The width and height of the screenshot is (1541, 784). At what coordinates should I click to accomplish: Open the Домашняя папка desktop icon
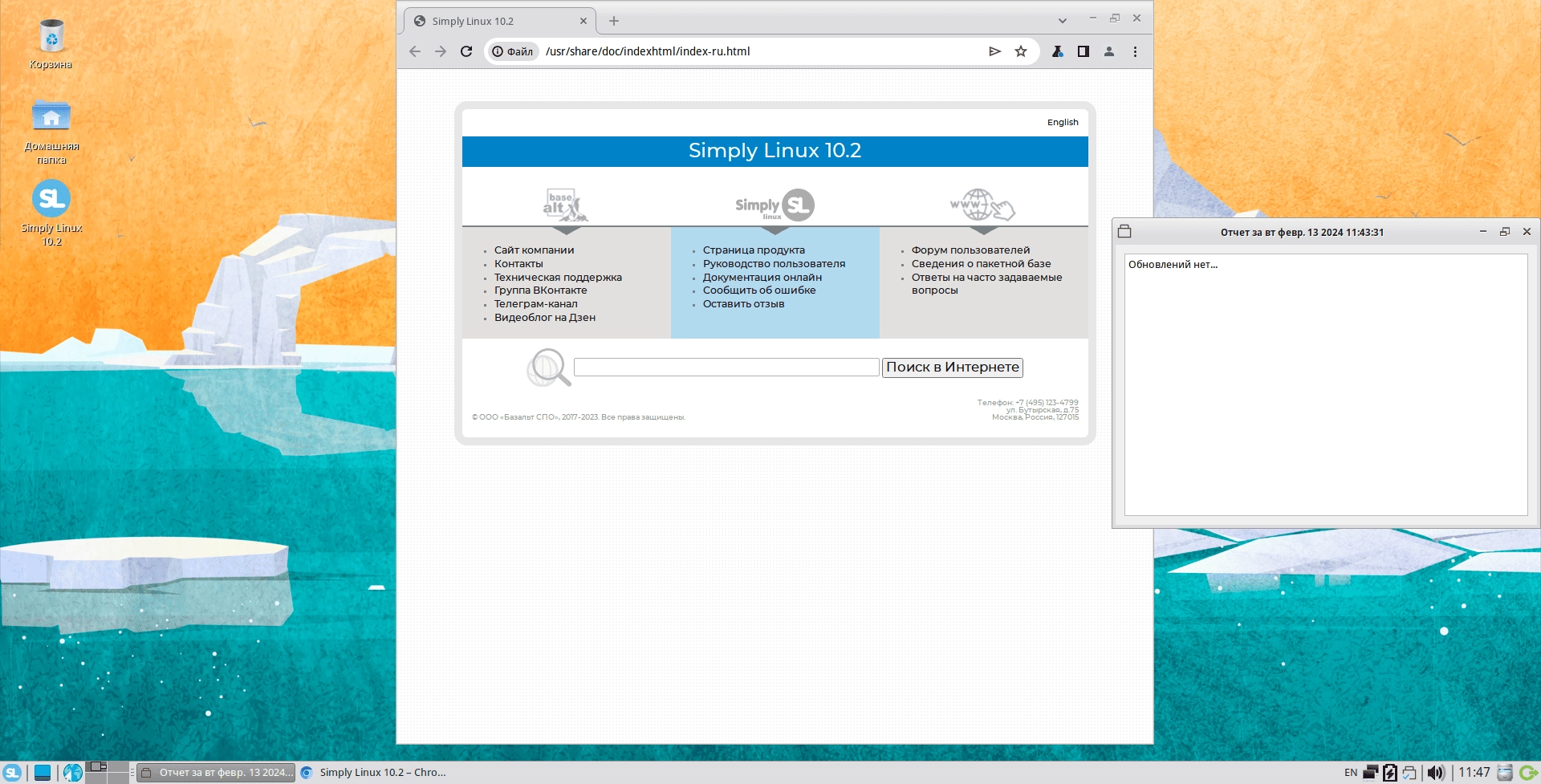51,131
